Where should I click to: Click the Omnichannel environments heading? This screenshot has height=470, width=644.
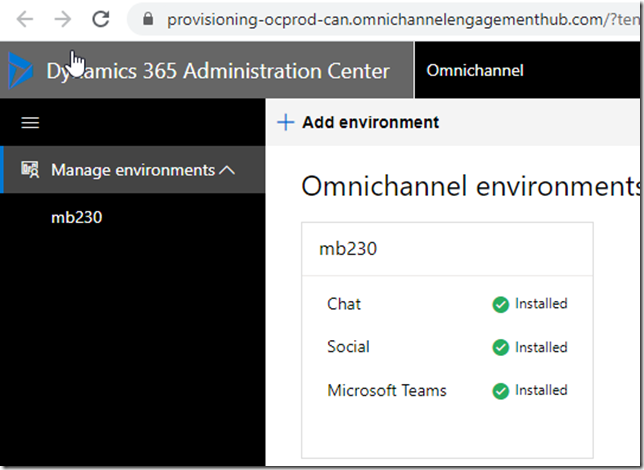471,186
